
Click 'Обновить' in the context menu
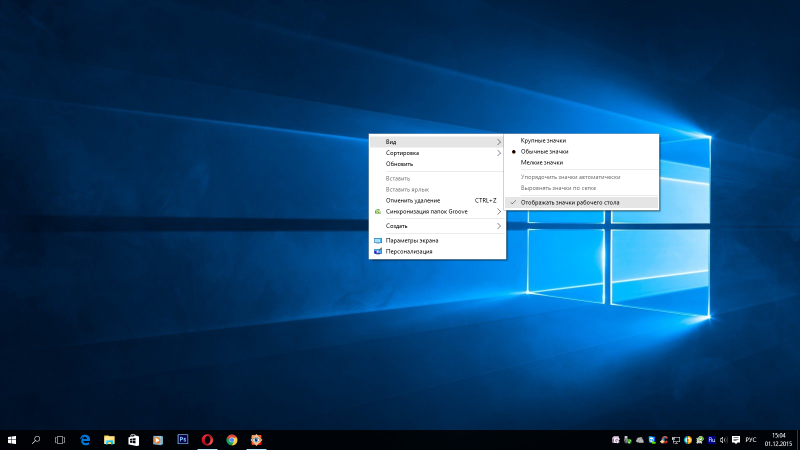[x=399, y=164]
